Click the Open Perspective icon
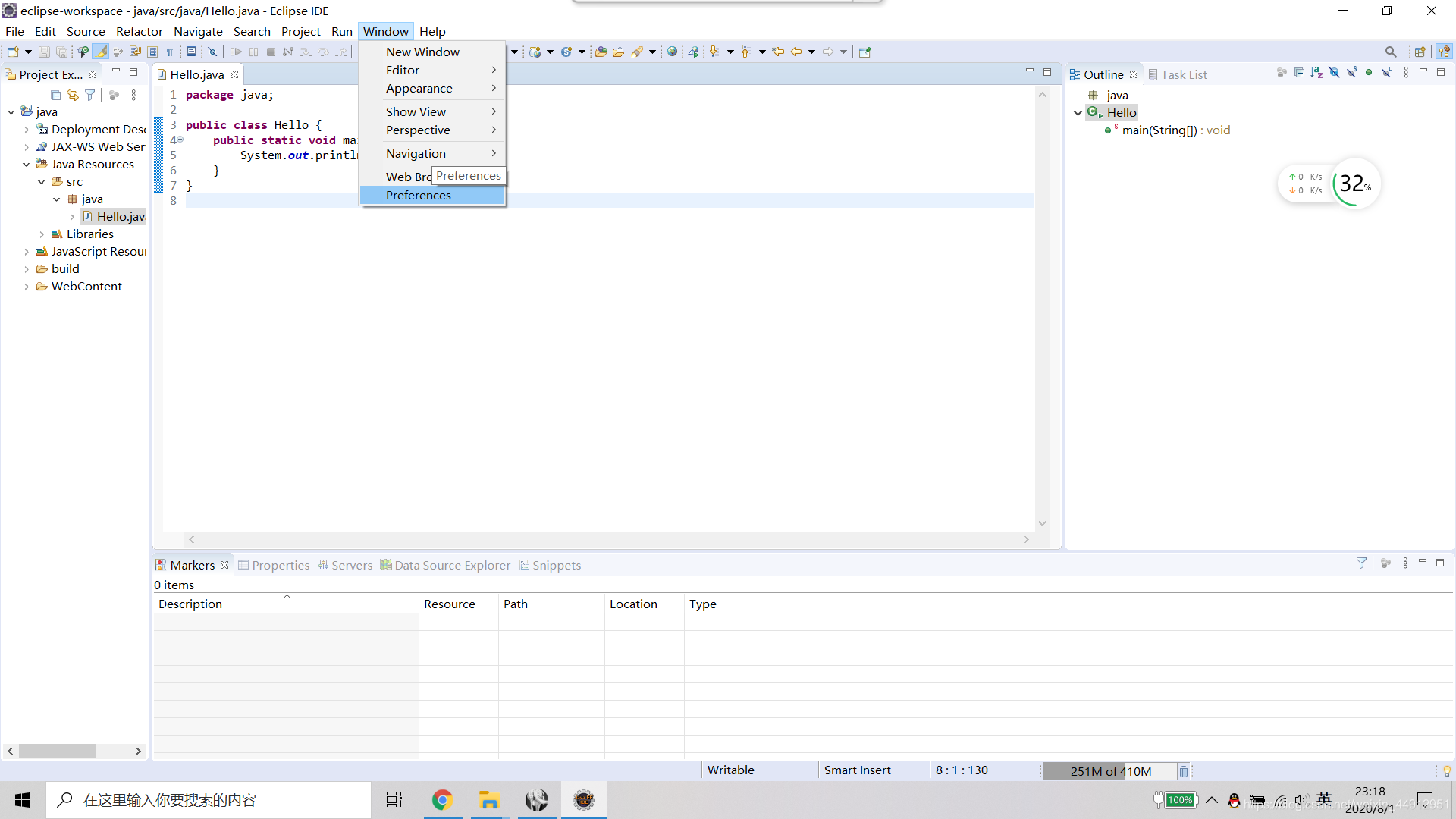 (1420, 52)
